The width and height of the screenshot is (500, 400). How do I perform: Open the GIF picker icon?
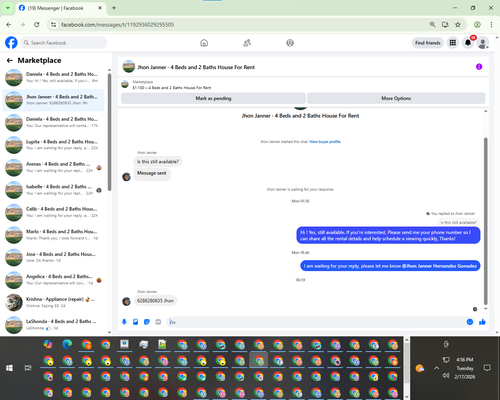coord(158,322)
